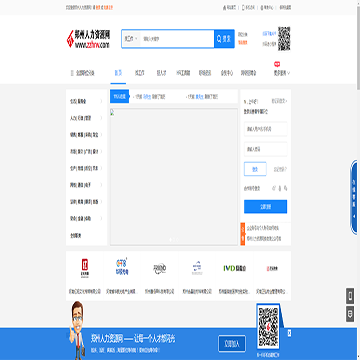
Task: Open the 全部职位分类 menu with list icon
Action: click(x=83, y=73)
